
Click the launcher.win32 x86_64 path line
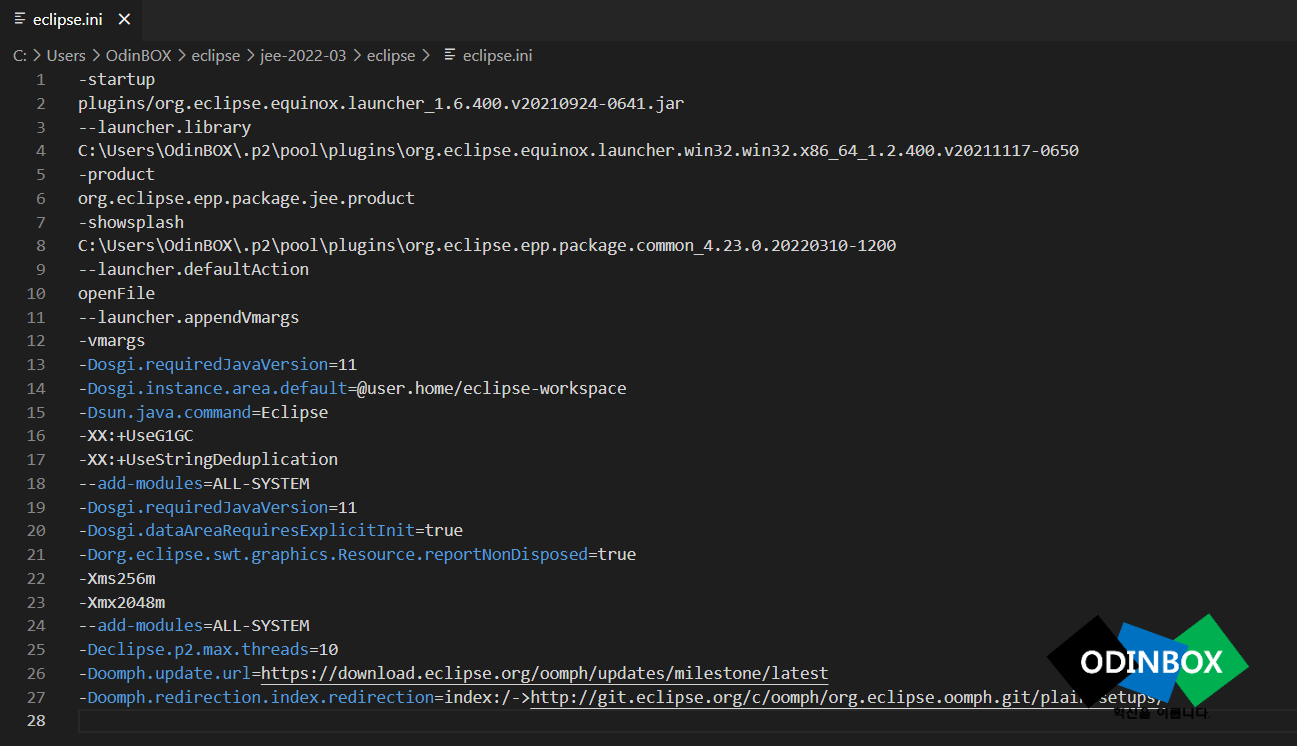click(578, 151)
